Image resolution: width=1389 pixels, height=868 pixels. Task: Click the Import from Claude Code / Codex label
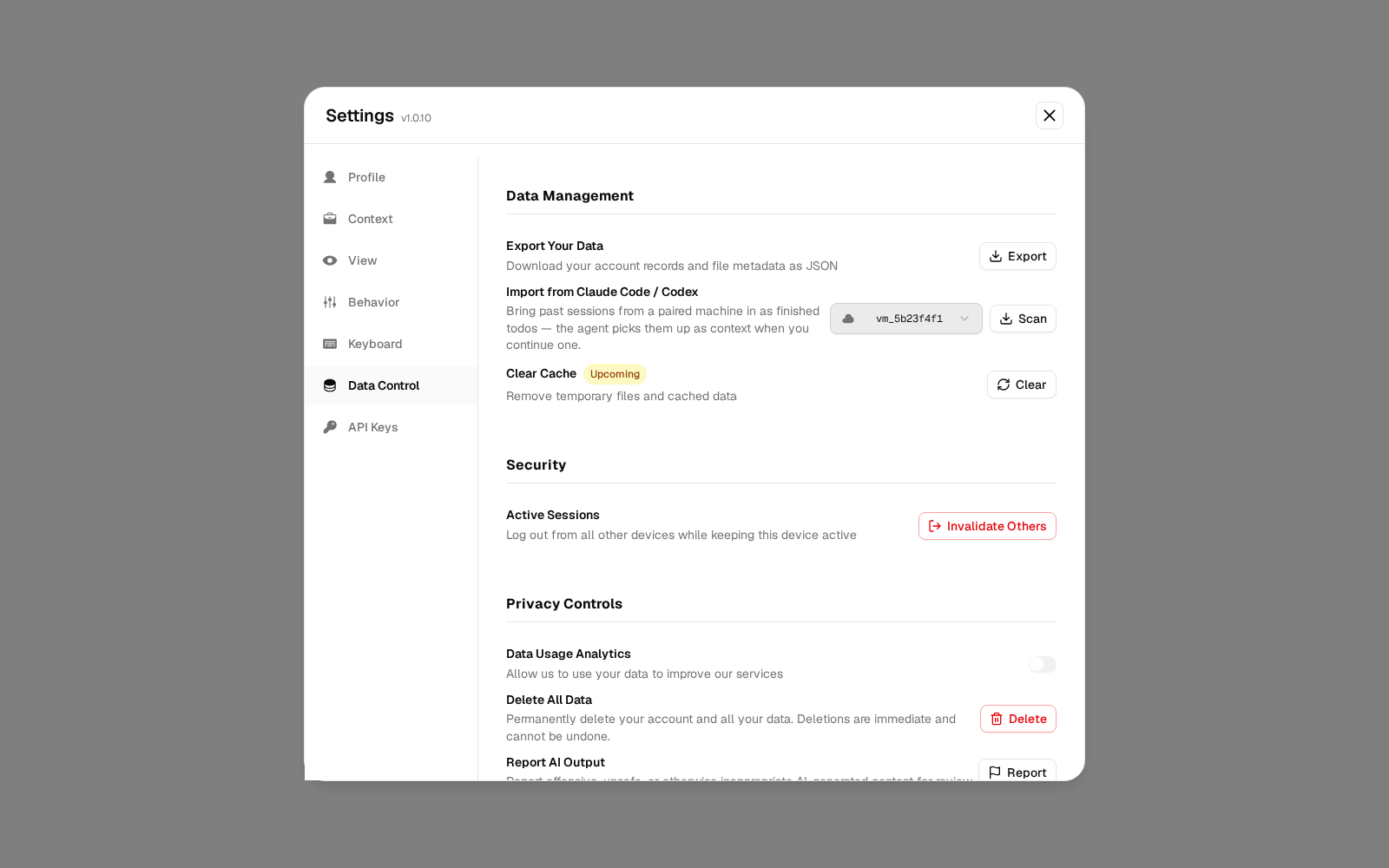pos(602,292)
